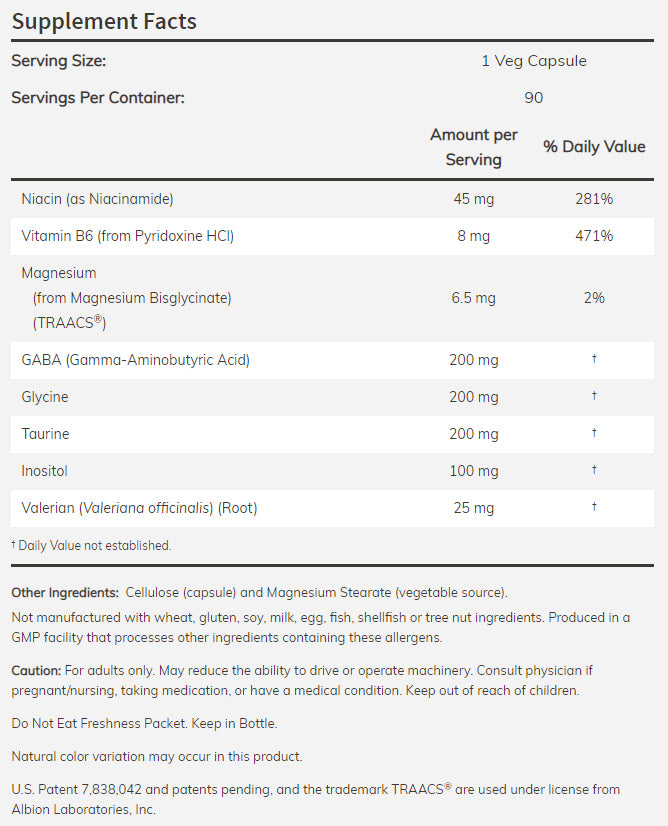Click the 'Daily Value not established' footnote

click(x=94, y=546)
